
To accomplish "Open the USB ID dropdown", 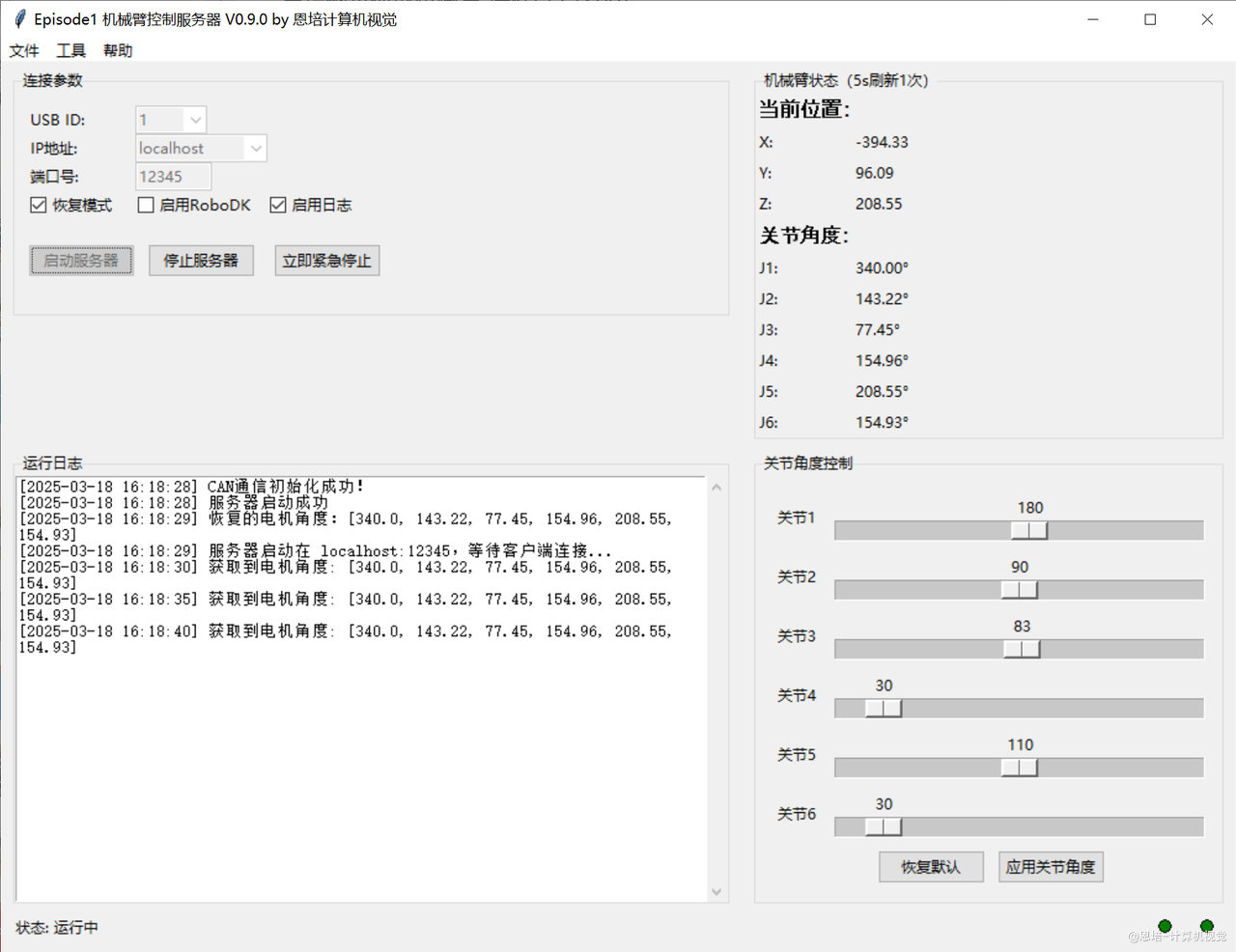I will pyautogui.click(x=195, y=120).
